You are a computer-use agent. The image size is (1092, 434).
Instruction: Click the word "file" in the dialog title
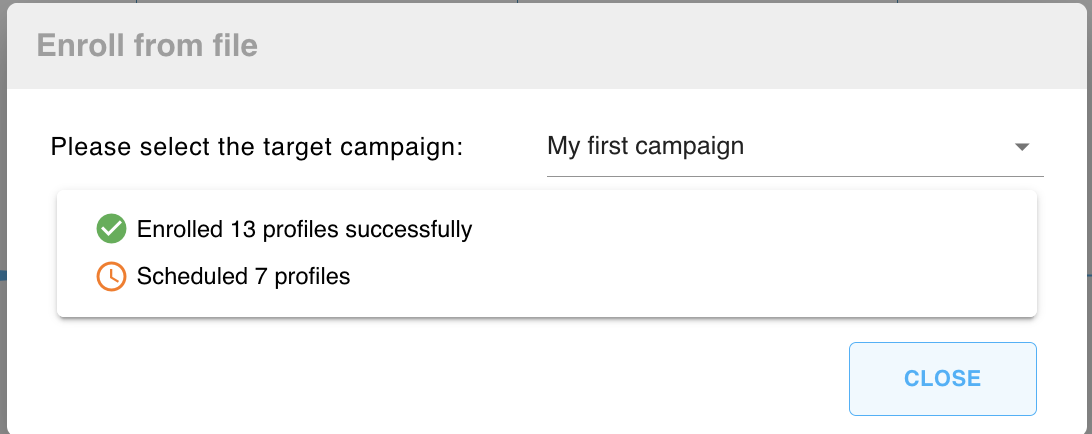pos(236,45)
